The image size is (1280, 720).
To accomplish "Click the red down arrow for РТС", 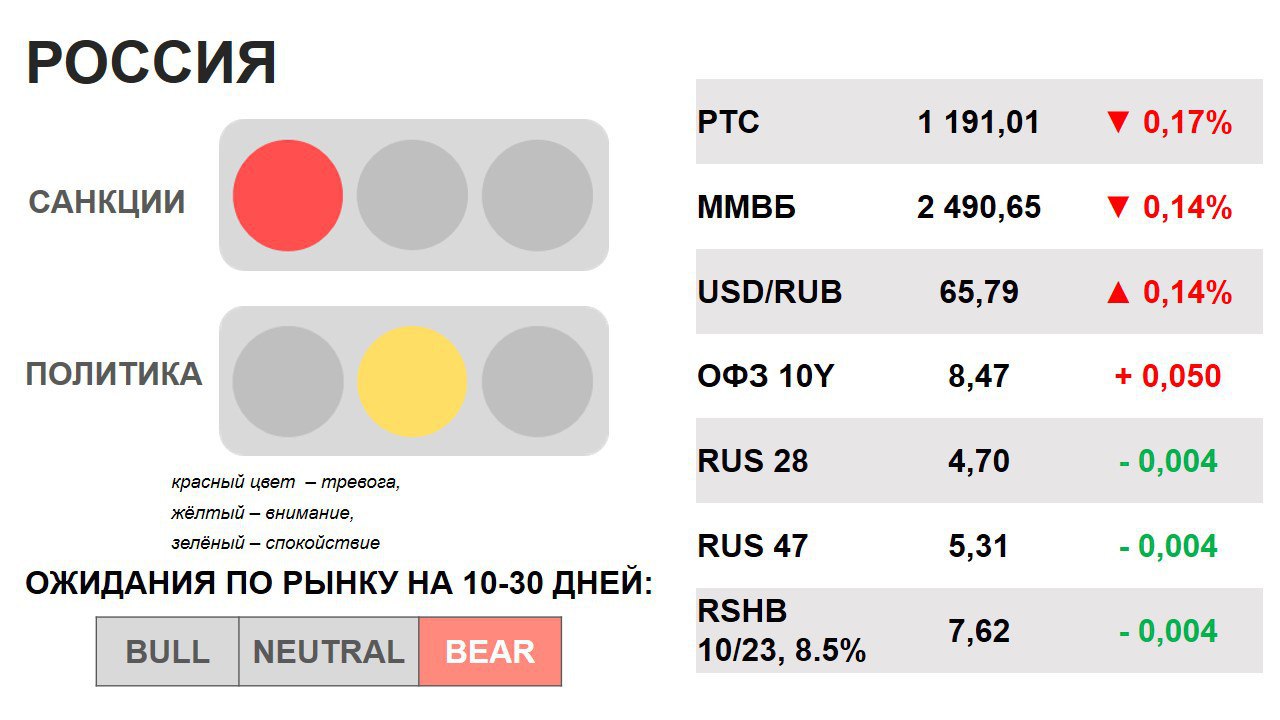I will [1117, 123].
